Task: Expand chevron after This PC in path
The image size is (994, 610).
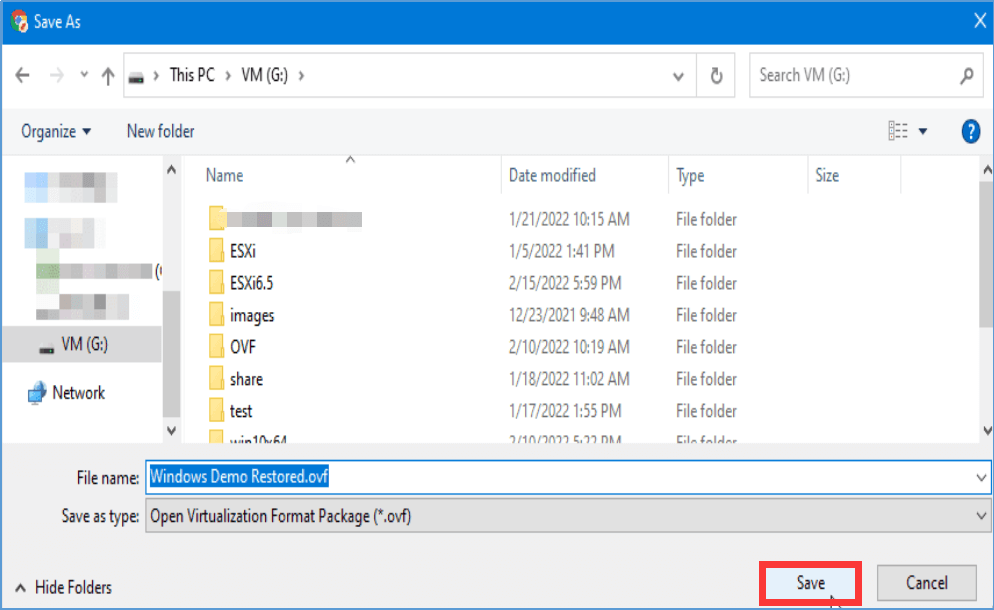Action: coord(228,75)
